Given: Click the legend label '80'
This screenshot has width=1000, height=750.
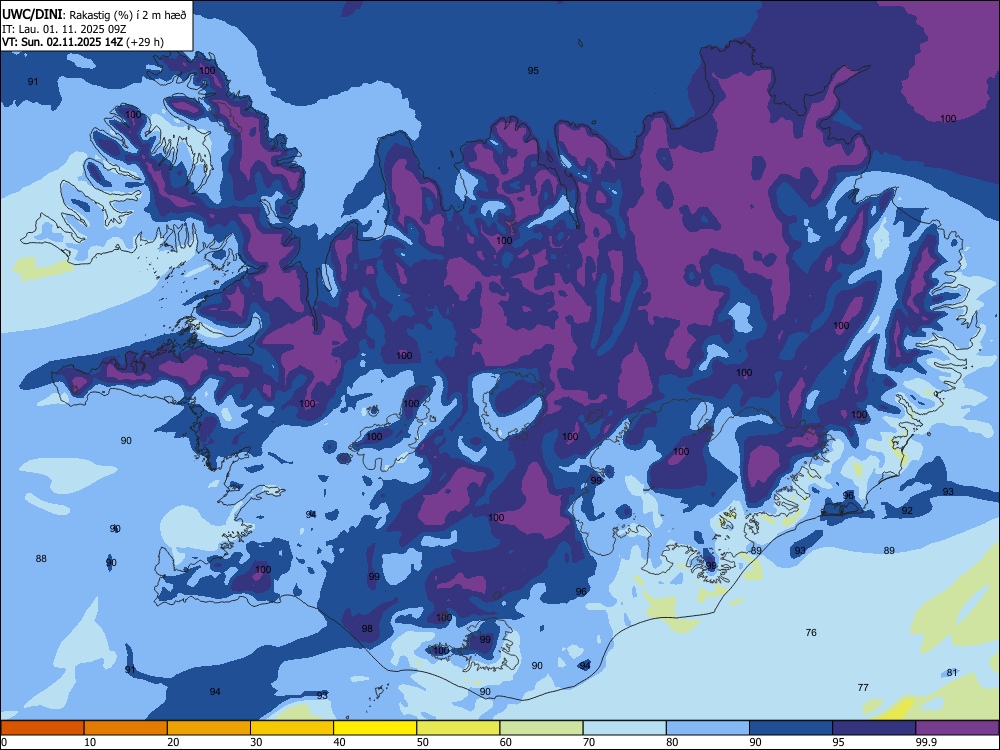Looking at the screenshot, I should pyautogui.click(x=672, y=742).
